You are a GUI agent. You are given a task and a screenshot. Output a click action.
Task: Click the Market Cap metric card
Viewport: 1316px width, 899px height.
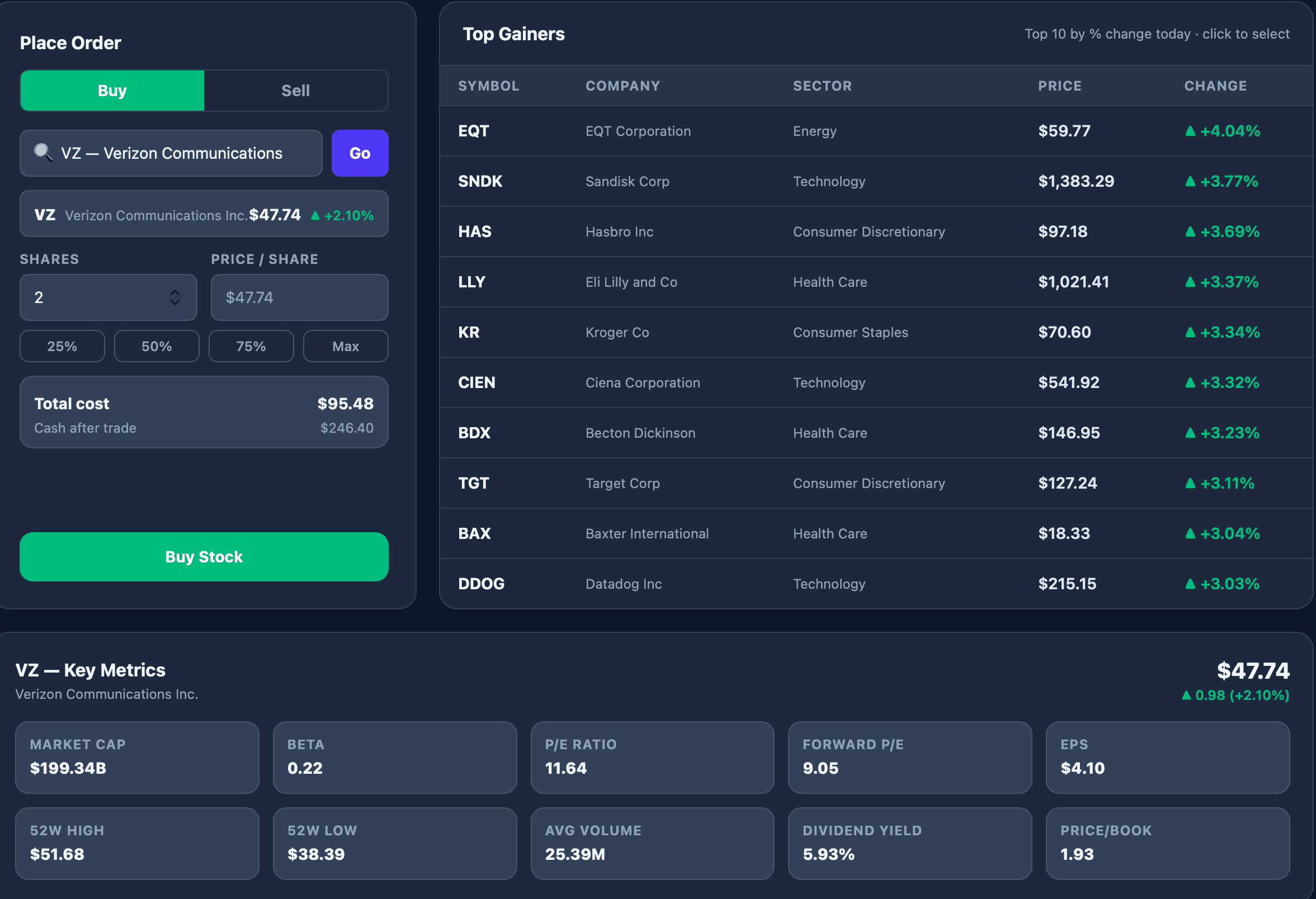point(137,758)
